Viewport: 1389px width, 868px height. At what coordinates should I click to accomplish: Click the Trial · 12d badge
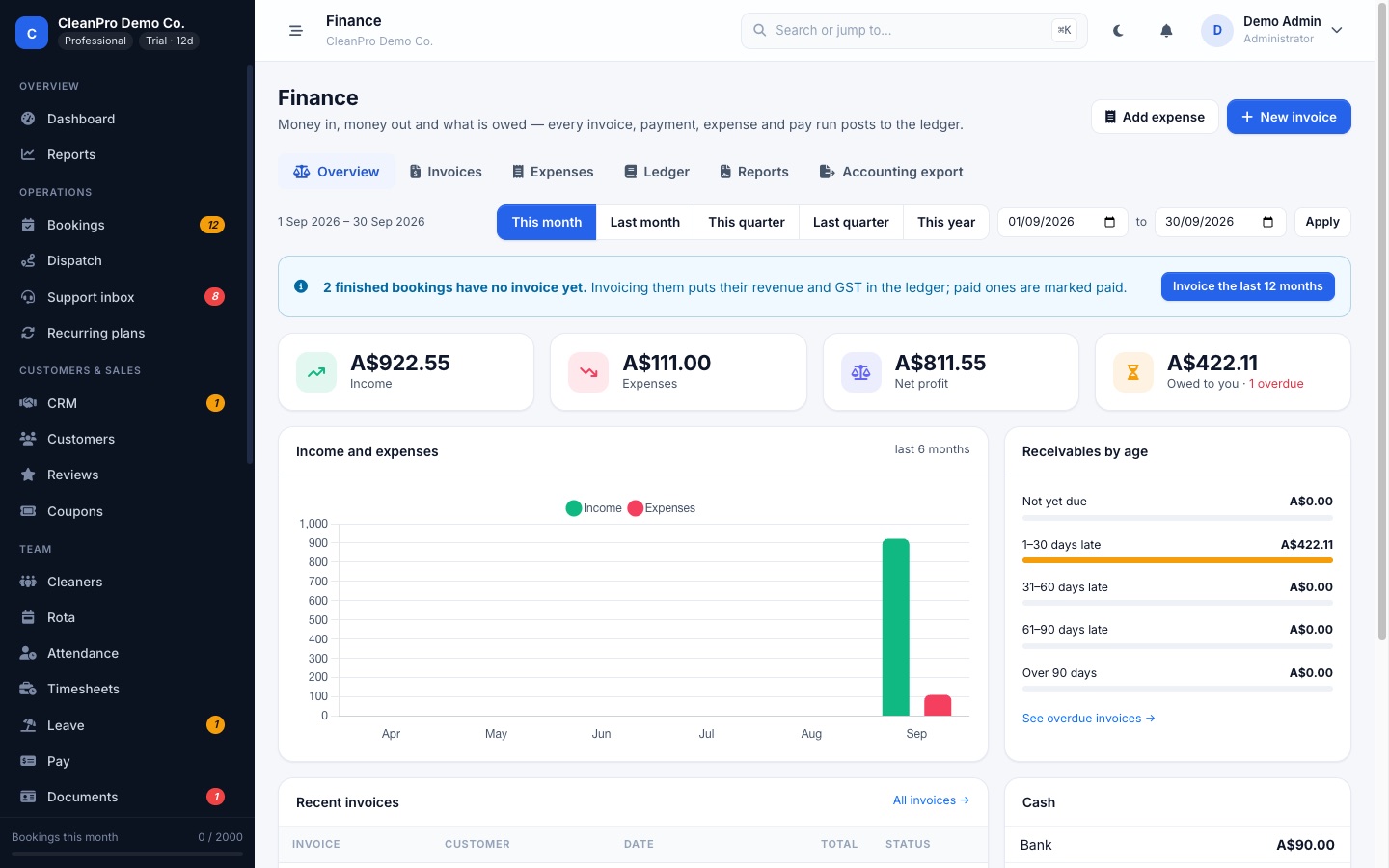coord(170,41)
